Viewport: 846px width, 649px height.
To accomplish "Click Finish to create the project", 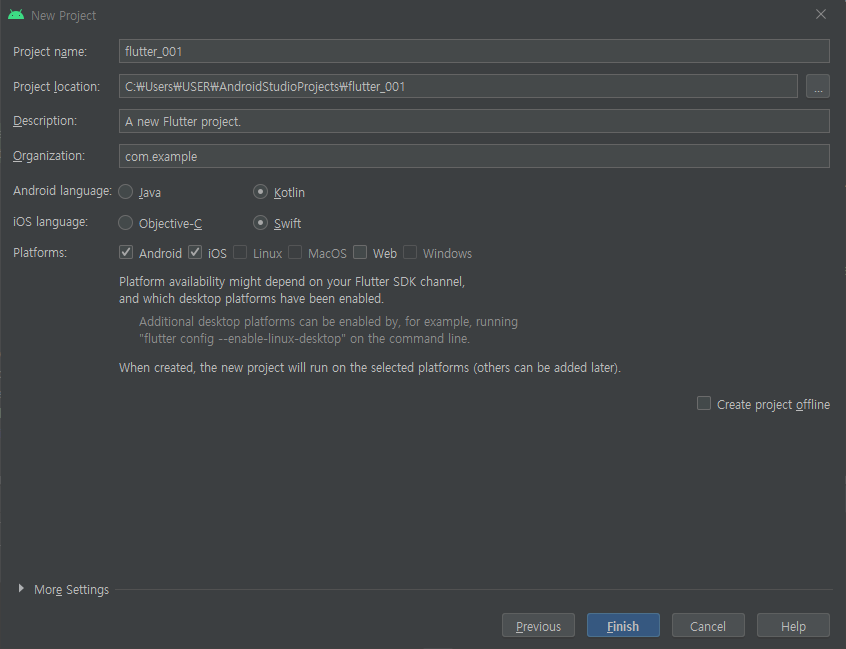I will pyautogui.click(x=623, y=626).
